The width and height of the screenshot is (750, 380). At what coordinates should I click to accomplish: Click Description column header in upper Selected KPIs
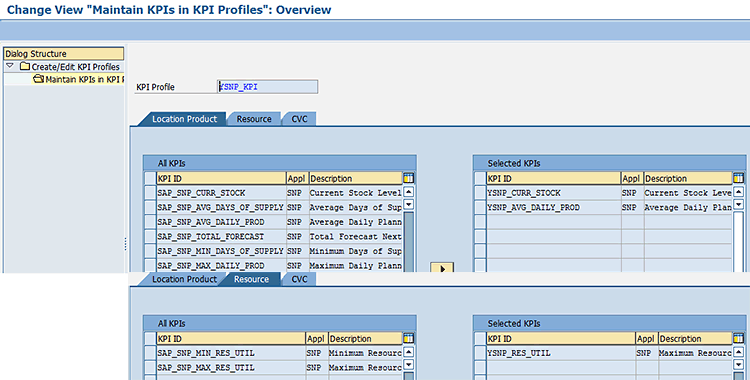[688, 178]
